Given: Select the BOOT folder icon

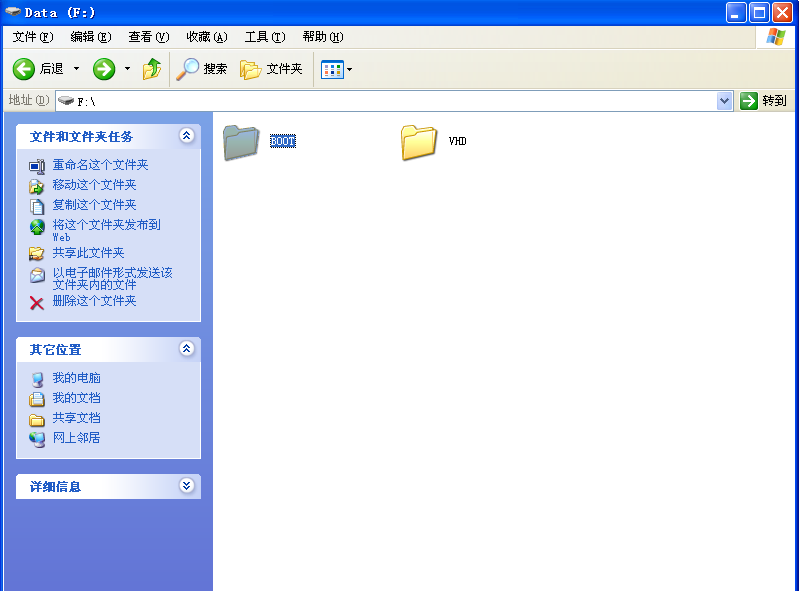Looking at the screenshot, I should (x=242, y=143).
